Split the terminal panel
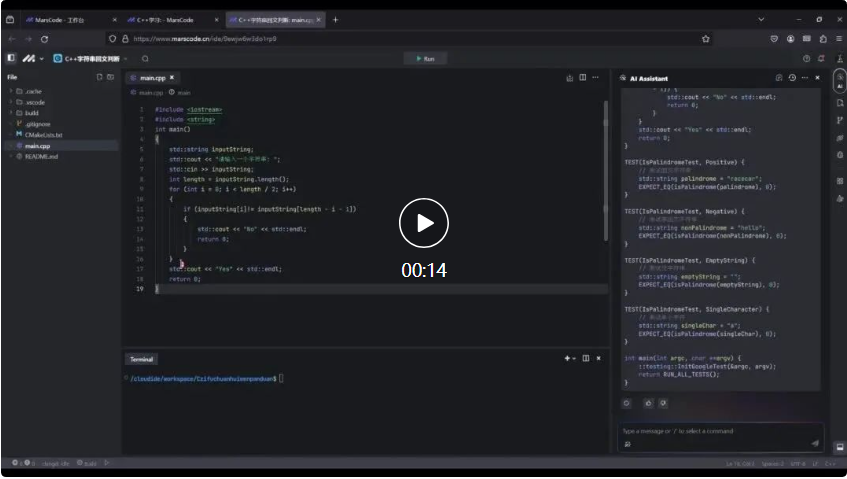 (x=585, y=358)
